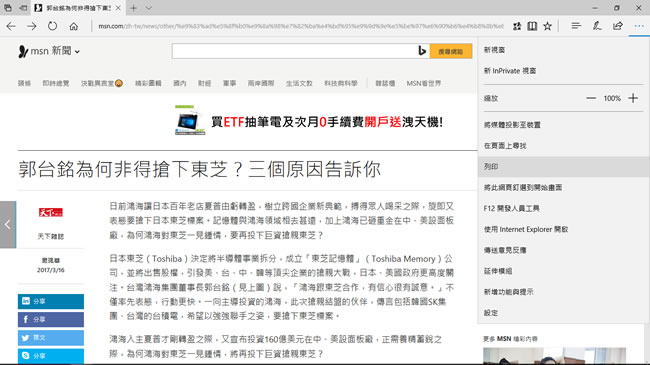Click the article headline about 郭台銘
Image resolution: width=650 pixels, height=365 pixels.
pyautogui.click(x=199, y=169)
